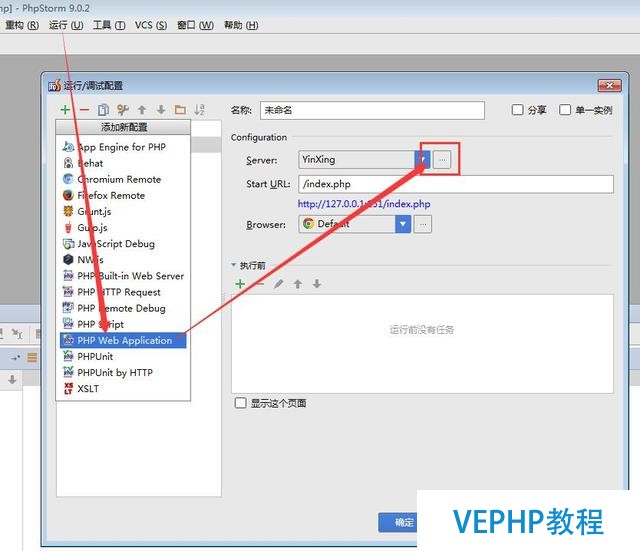640x551 pixels.
Task: Pick Grunt.js from the list
Action: tap(123, 211)
